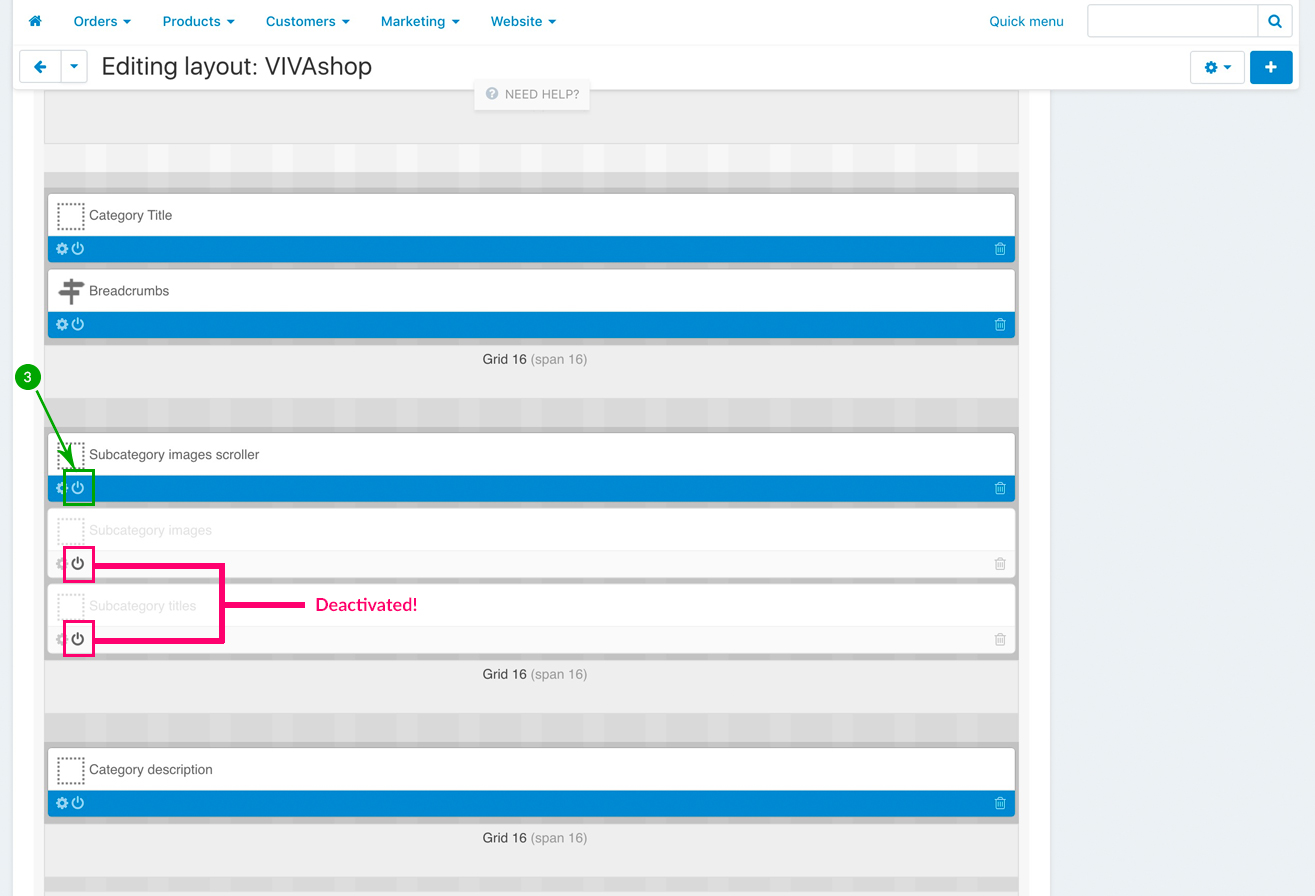This screenshot has height=896, width=1315.
Task: Delete the Category description block
Action: 1000,804
